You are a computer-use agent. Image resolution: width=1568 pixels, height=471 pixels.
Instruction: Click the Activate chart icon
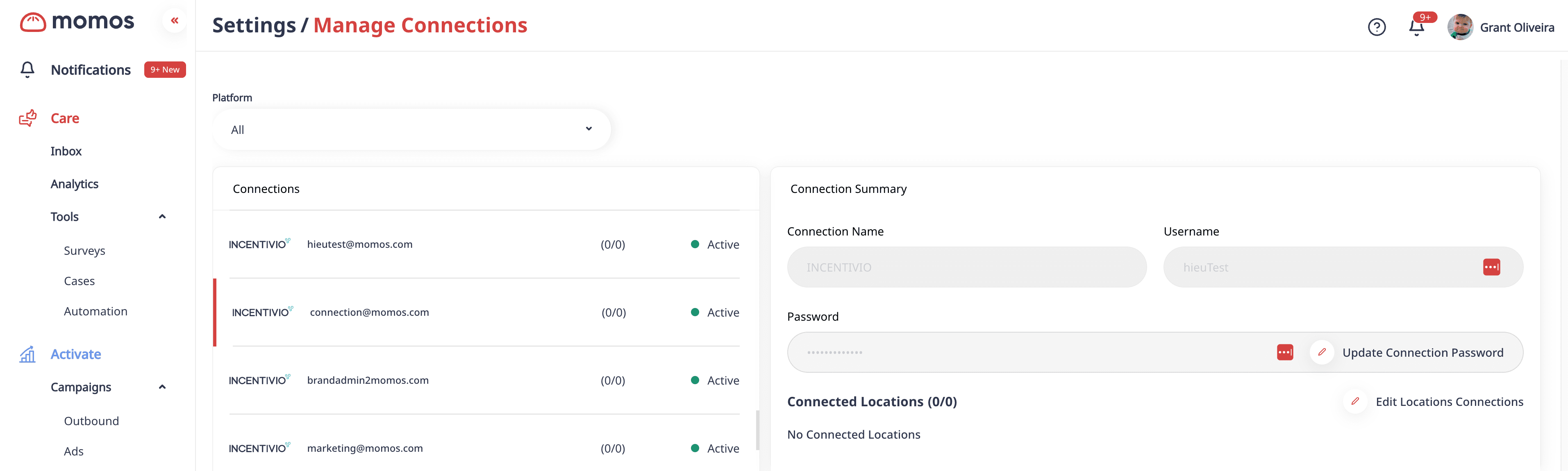28,354
